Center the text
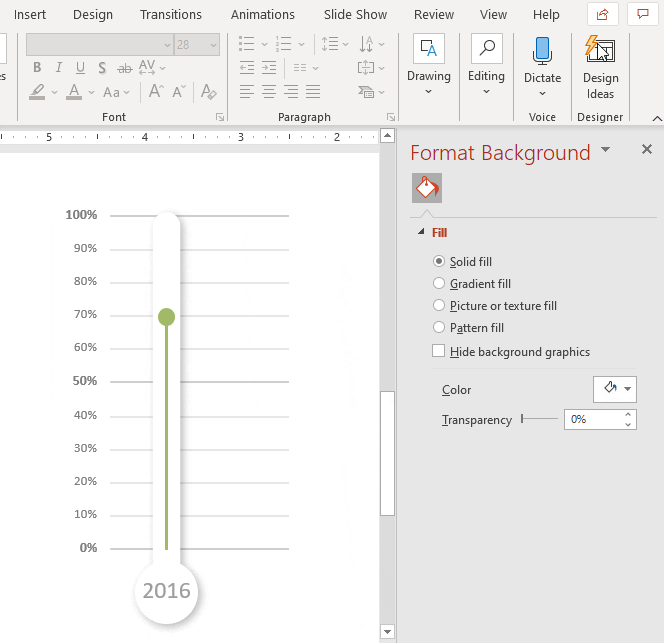 coord(269,91)
